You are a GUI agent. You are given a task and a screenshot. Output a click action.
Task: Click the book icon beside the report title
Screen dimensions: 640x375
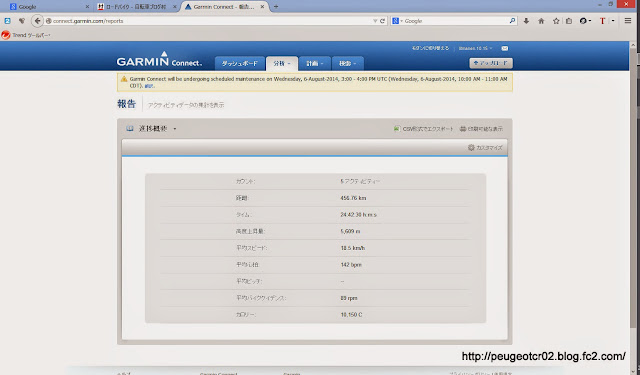[130, 129]
